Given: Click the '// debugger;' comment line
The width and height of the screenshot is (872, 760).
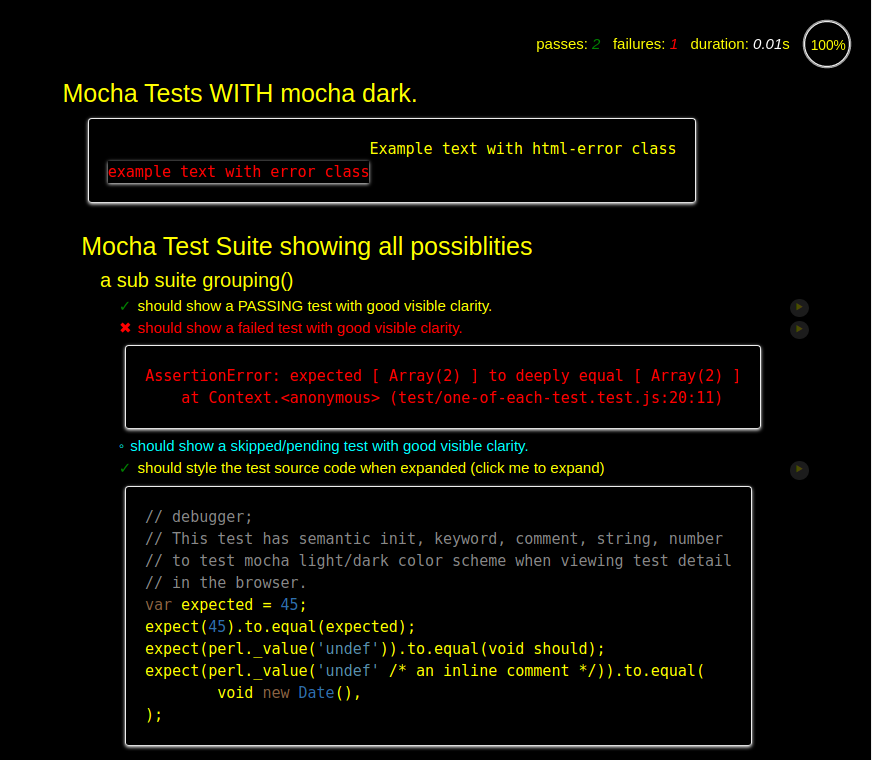Looking at the screenshot, I should point(199,517).
